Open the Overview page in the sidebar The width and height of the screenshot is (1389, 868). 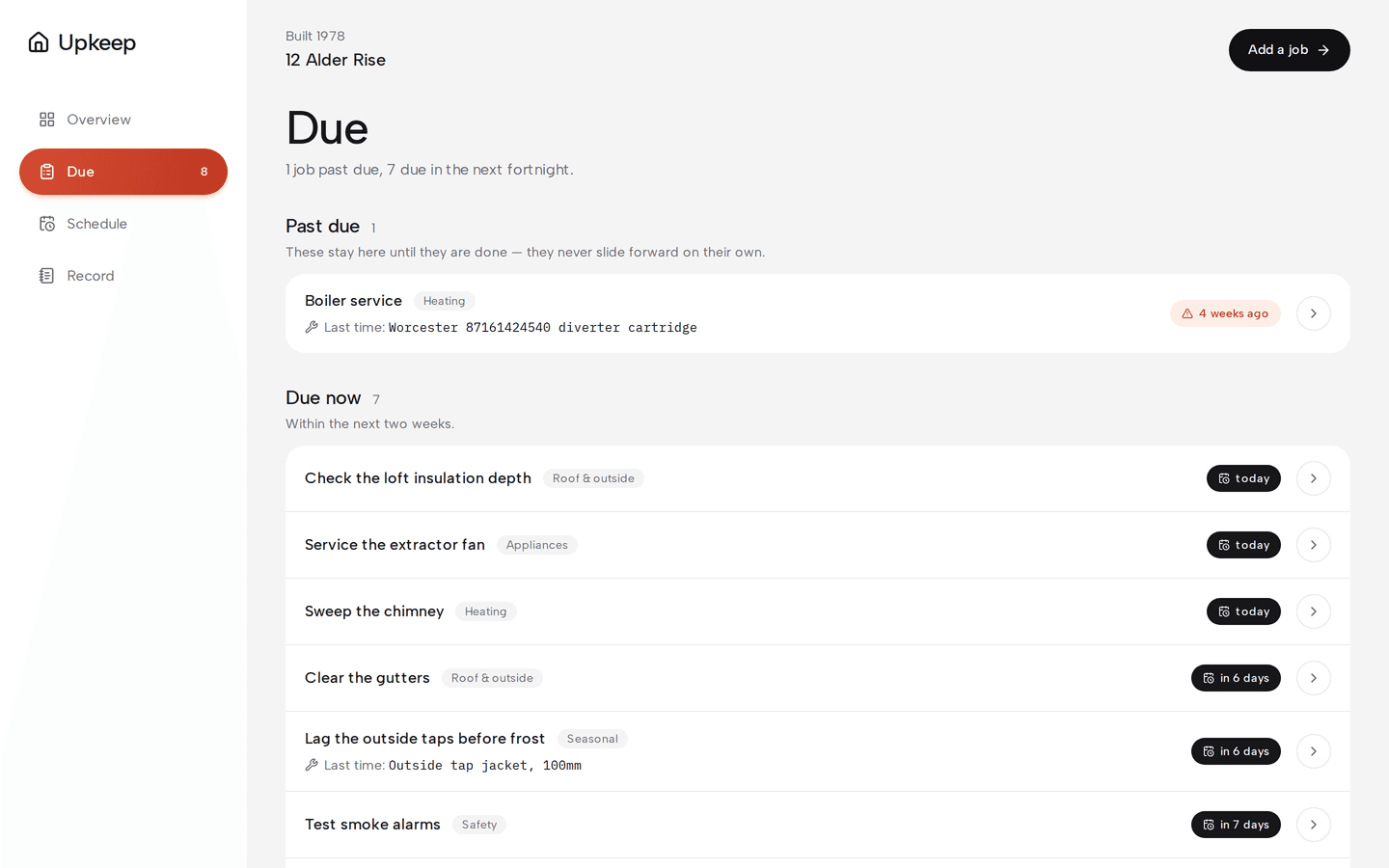coord(123,120)
